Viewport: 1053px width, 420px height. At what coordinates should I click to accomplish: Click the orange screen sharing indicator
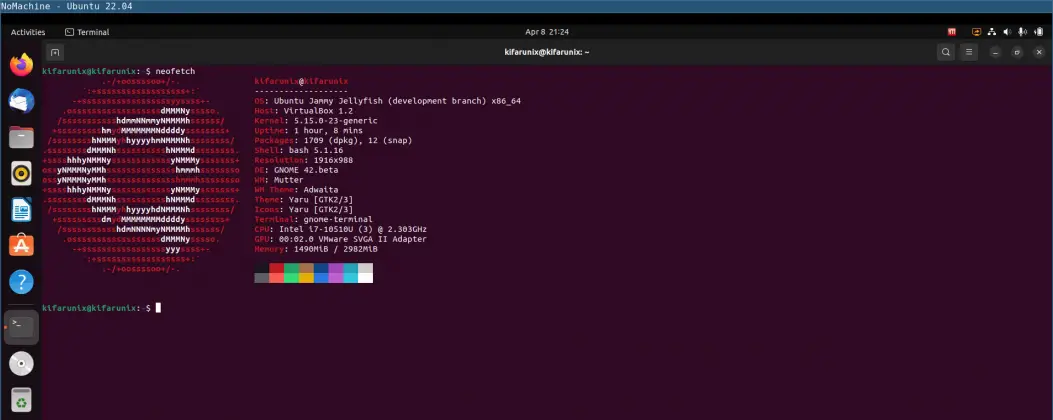click(x=976, y=32)
